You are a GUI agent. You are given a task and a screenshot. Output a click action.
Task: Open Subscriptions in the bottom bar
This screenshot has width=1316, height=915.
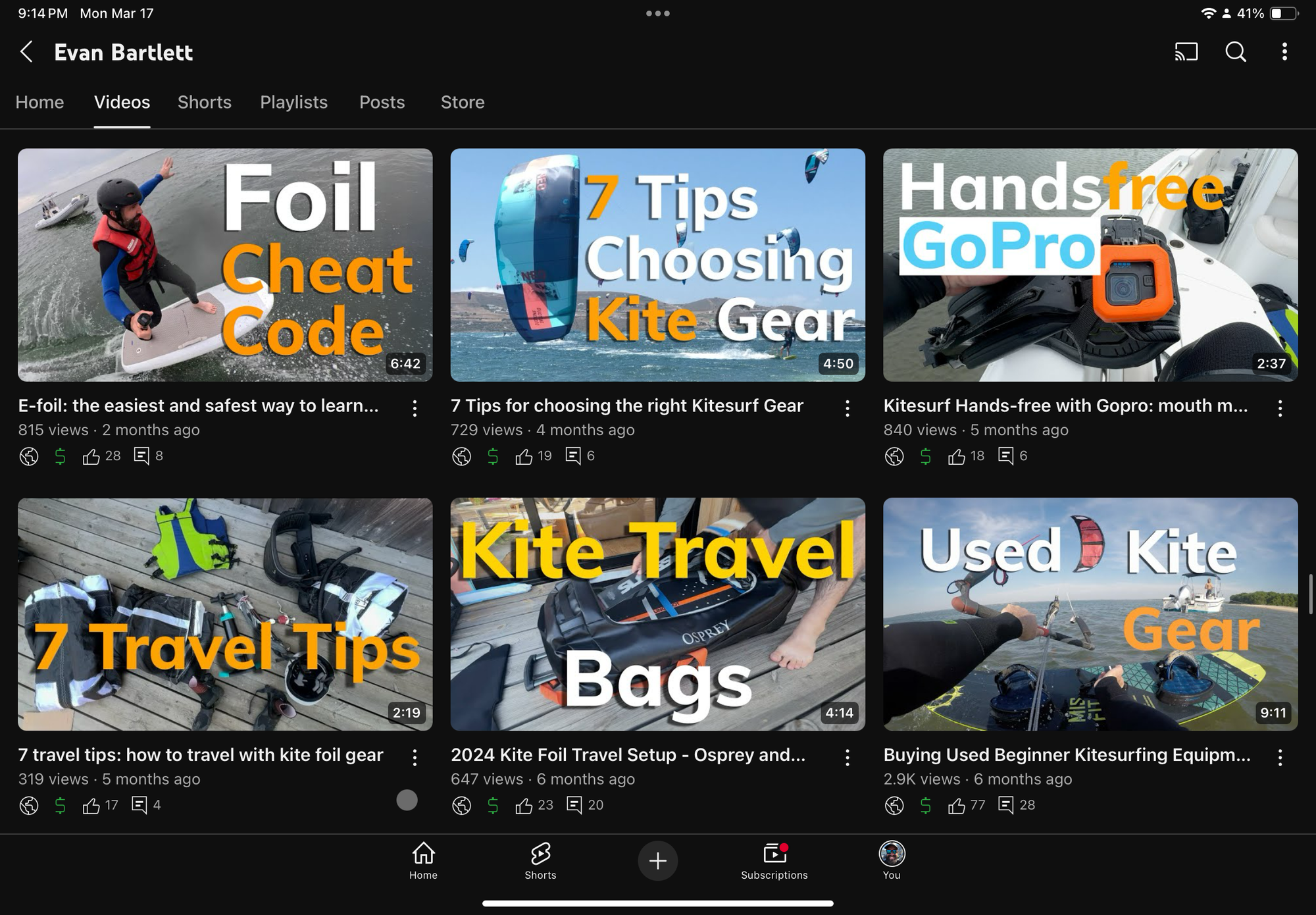774,860
